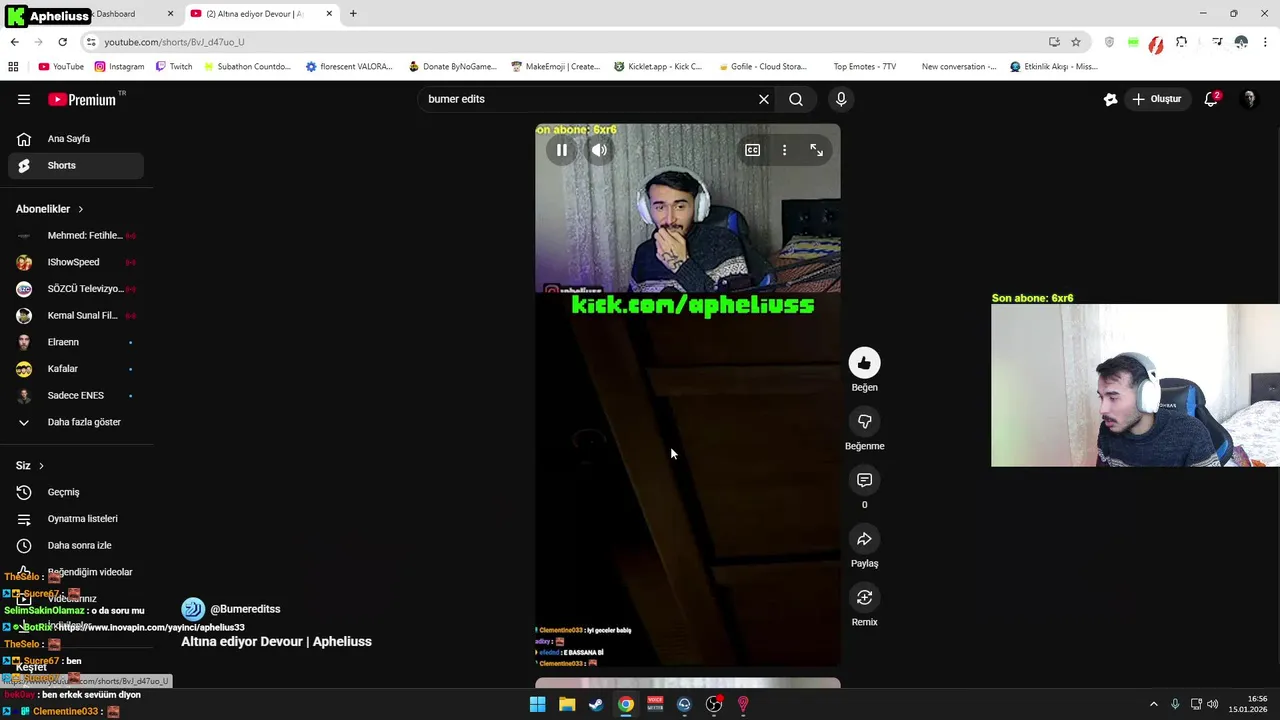Screen dimensions: 1280x720
Task: Open the IShowSpeed channel
Action: pyautogui.click(x=76, y=262)
